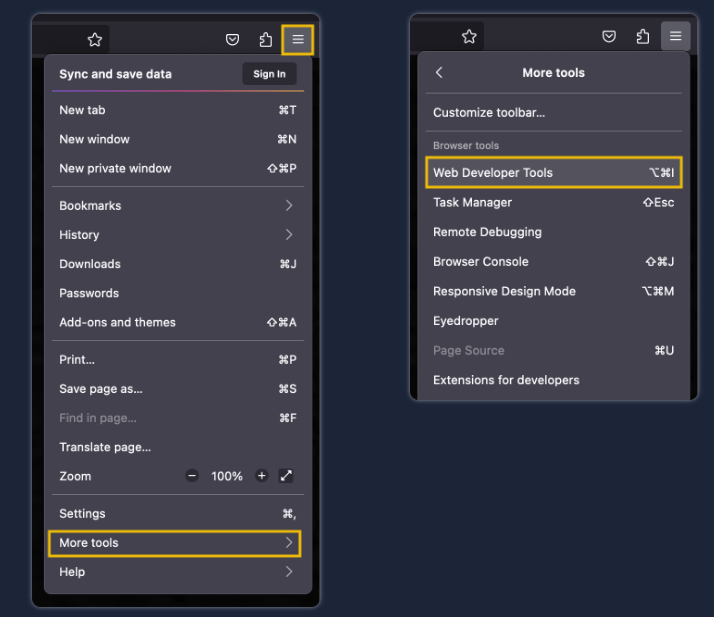Select the Eyedropper tool entry
Image resolution: width=714 pixels, height=617 pixels.
(466, 321)
